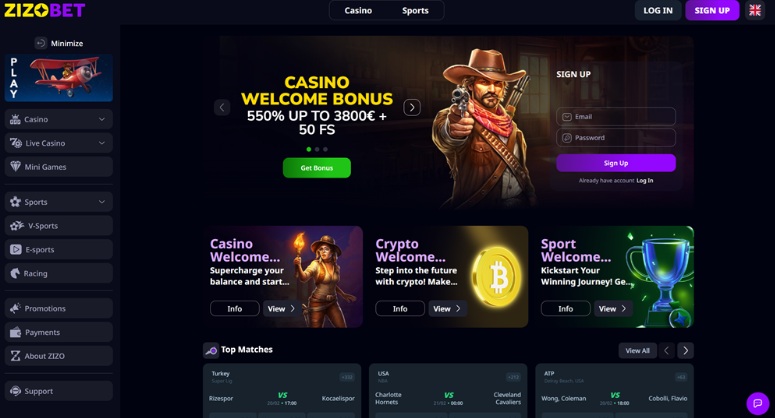Image resolution: width=775 pixels, height=418 pixels.
Task: Click the Mini Games diamond icon
Action: (x=16, y=167)
